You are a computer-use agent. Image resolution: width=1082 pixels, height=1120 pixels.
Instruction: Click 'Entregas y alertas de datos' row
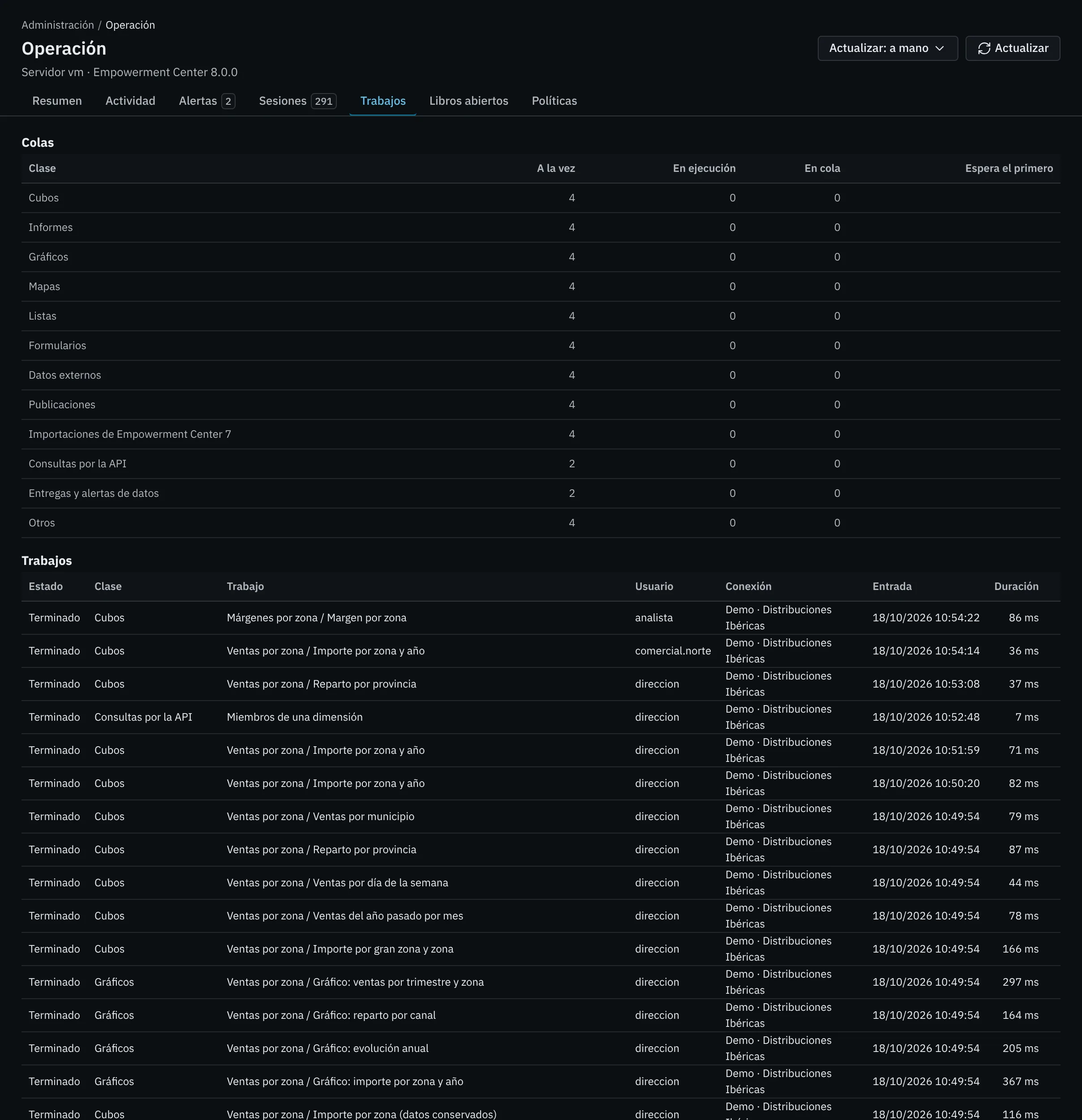tap(541, 494)
